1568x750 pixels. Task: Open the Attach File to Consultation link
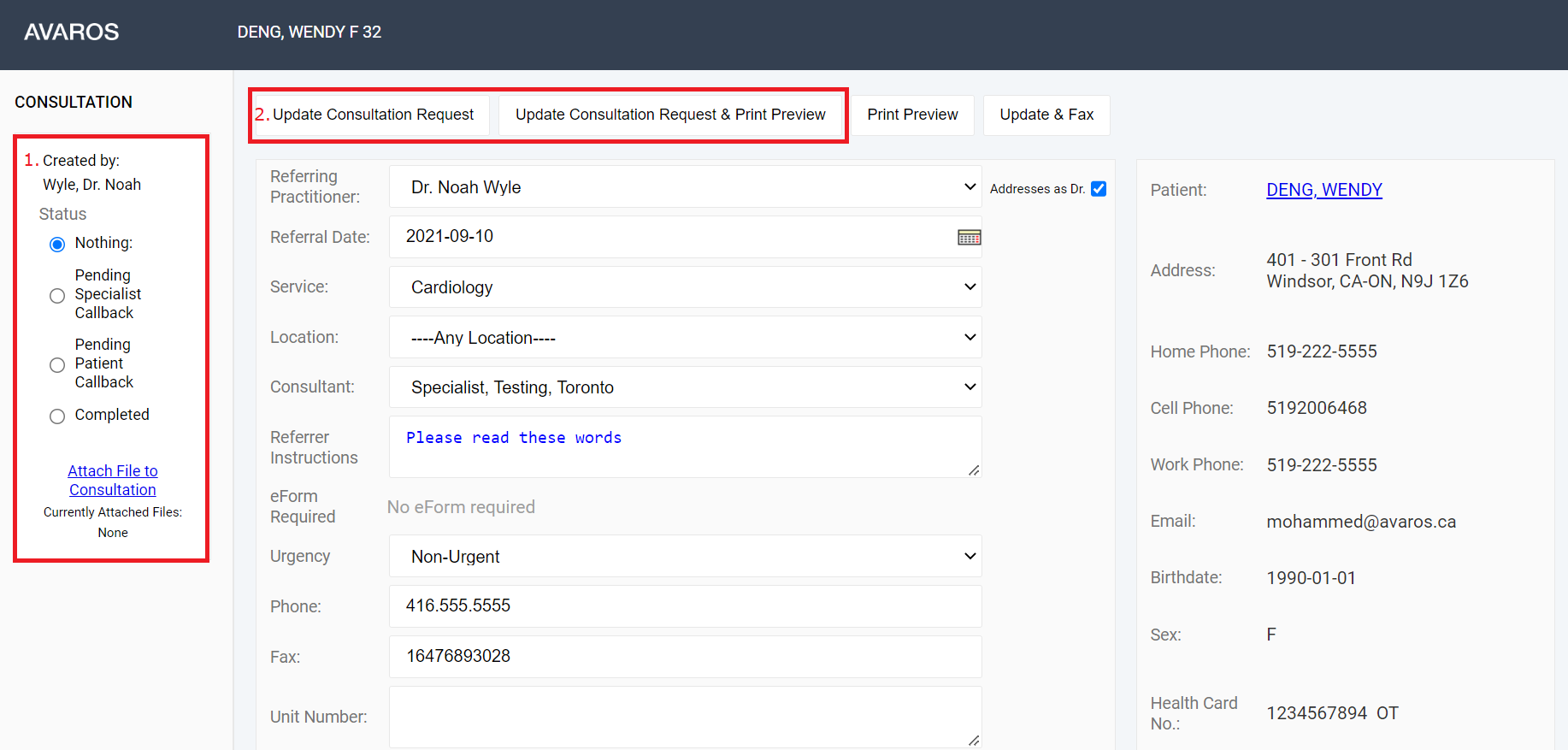(x=113, y=481)
